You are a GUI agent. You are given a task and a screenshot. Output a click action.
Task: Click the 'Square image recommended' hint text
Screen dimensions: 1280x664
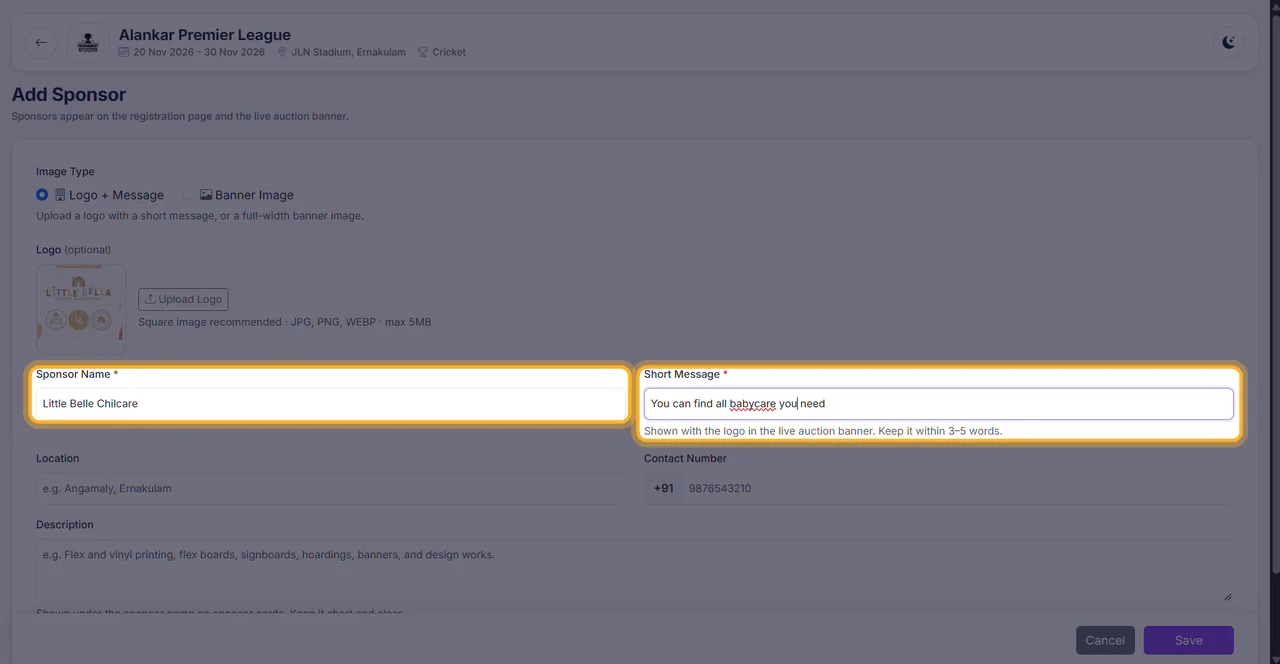coord(210,322)
